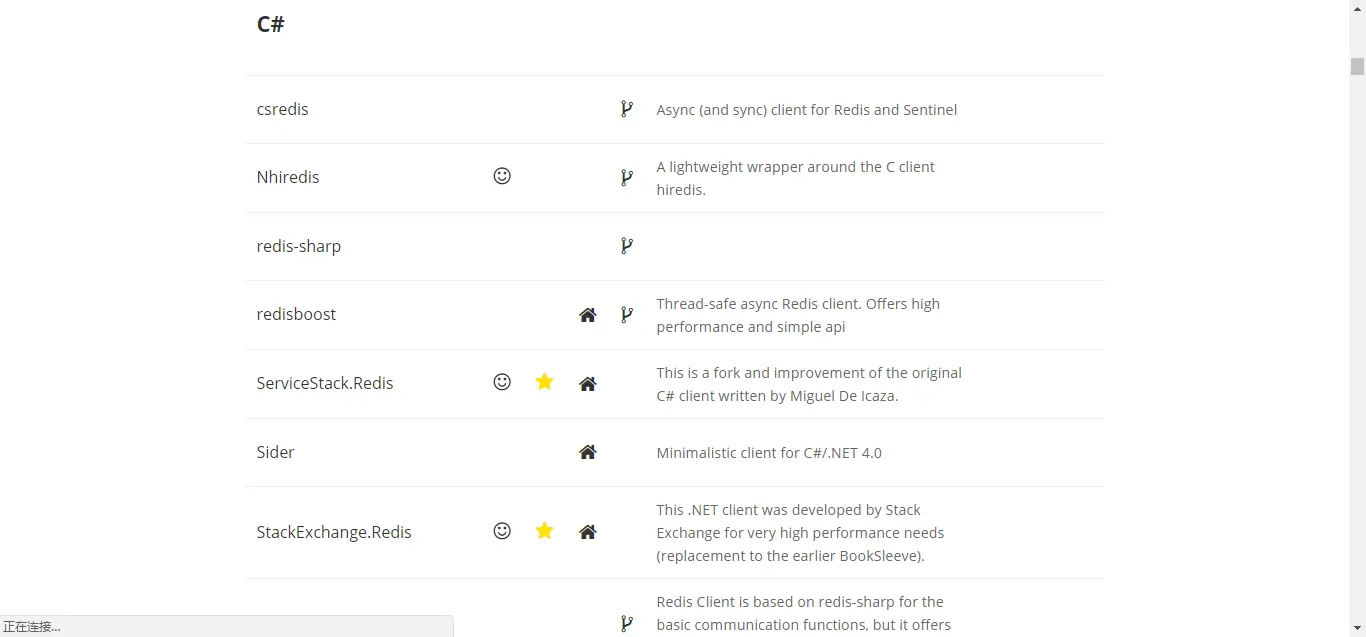
Task: Visit the ServiceStack.Redis homepage house icon
Action: click(588, 384)
